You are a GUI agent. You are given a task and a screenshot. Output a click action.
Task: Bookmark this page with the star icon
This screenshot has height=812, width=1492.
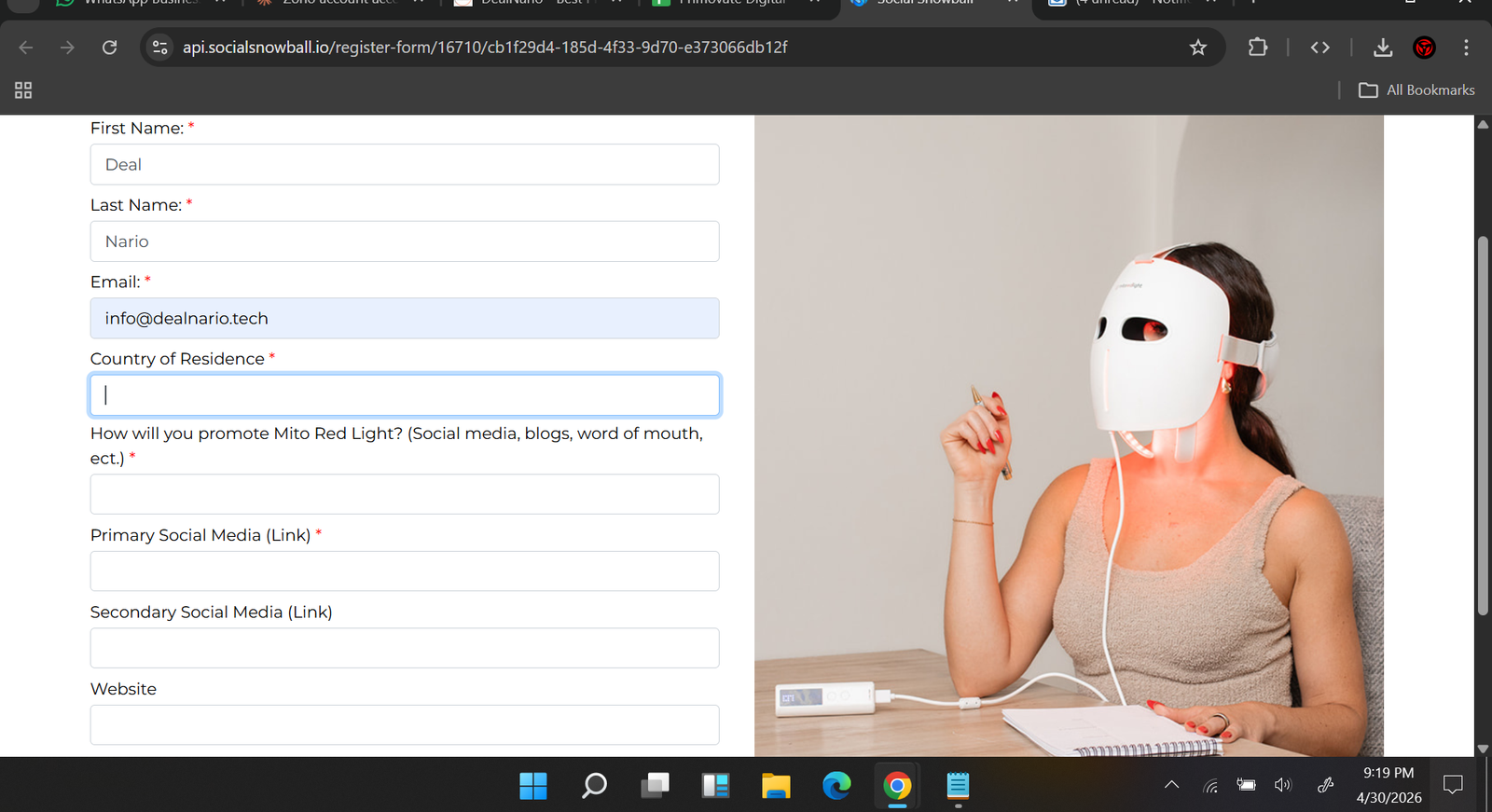point(1198,48)
